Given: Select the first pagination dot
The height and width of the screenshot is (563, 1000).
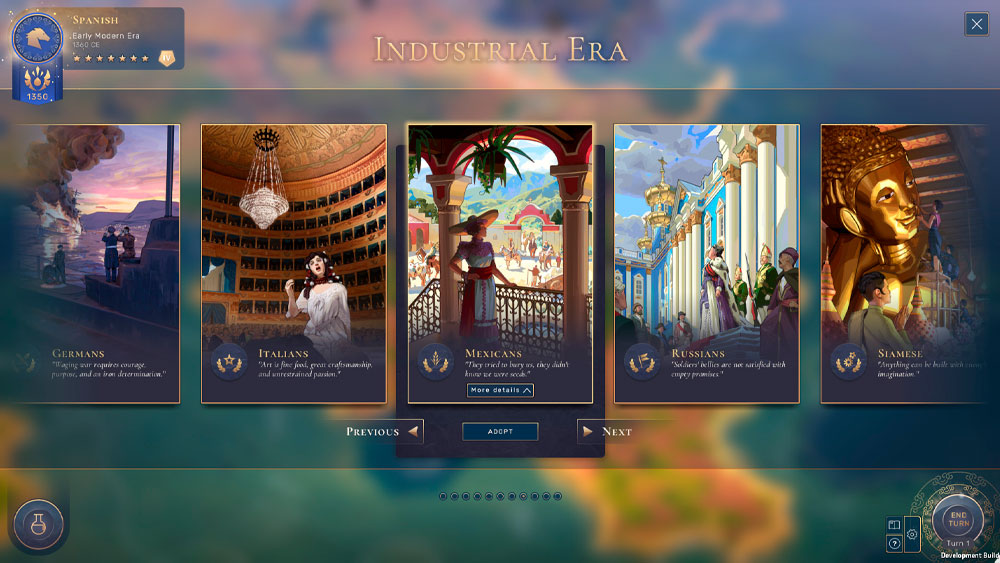Looking at the screenshot, I should pyautogui.click(x=443, y=496).
